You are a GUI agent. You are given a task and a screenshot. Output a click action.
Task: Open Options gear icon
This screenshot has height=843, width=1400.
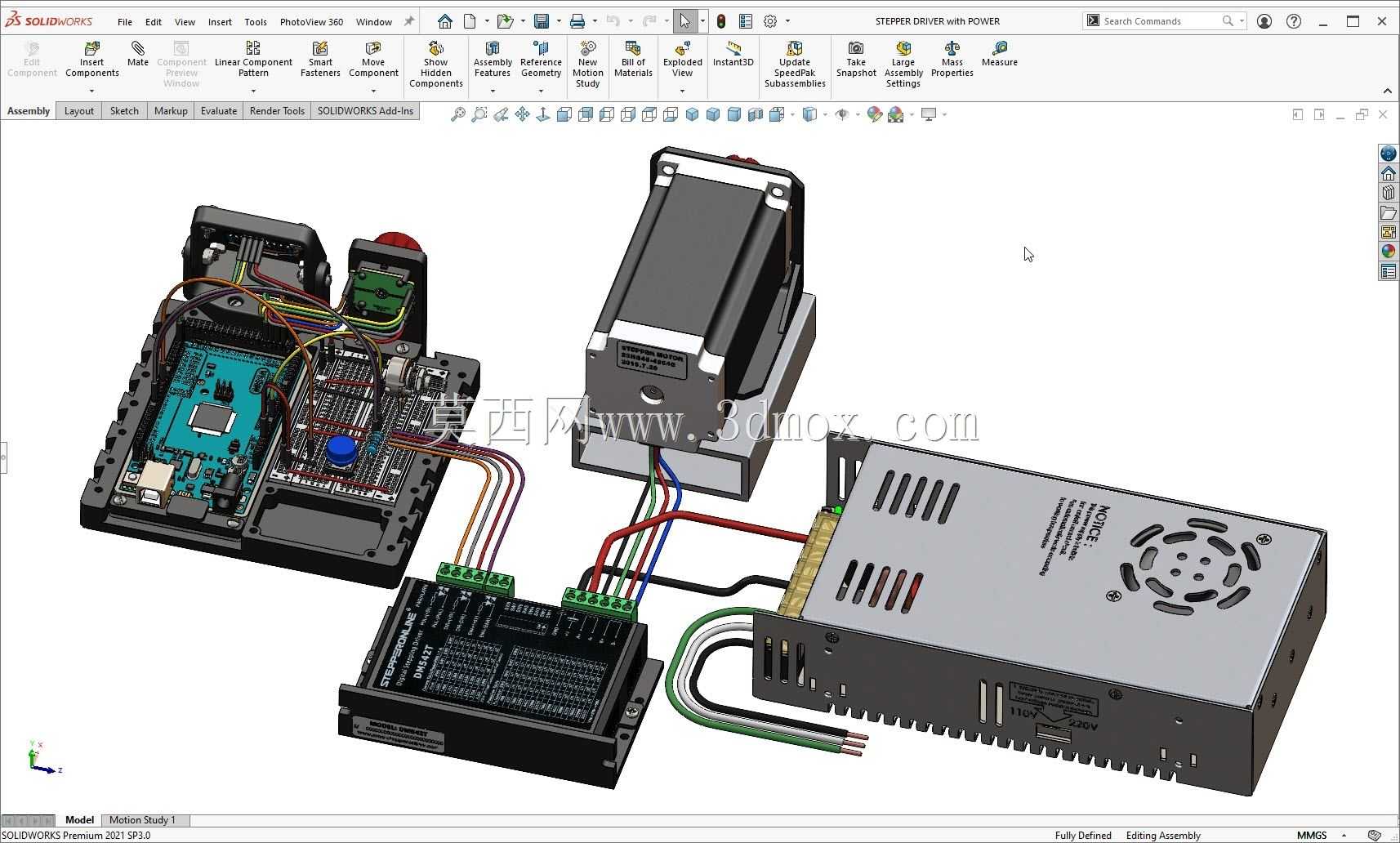(x=770, y=21)
